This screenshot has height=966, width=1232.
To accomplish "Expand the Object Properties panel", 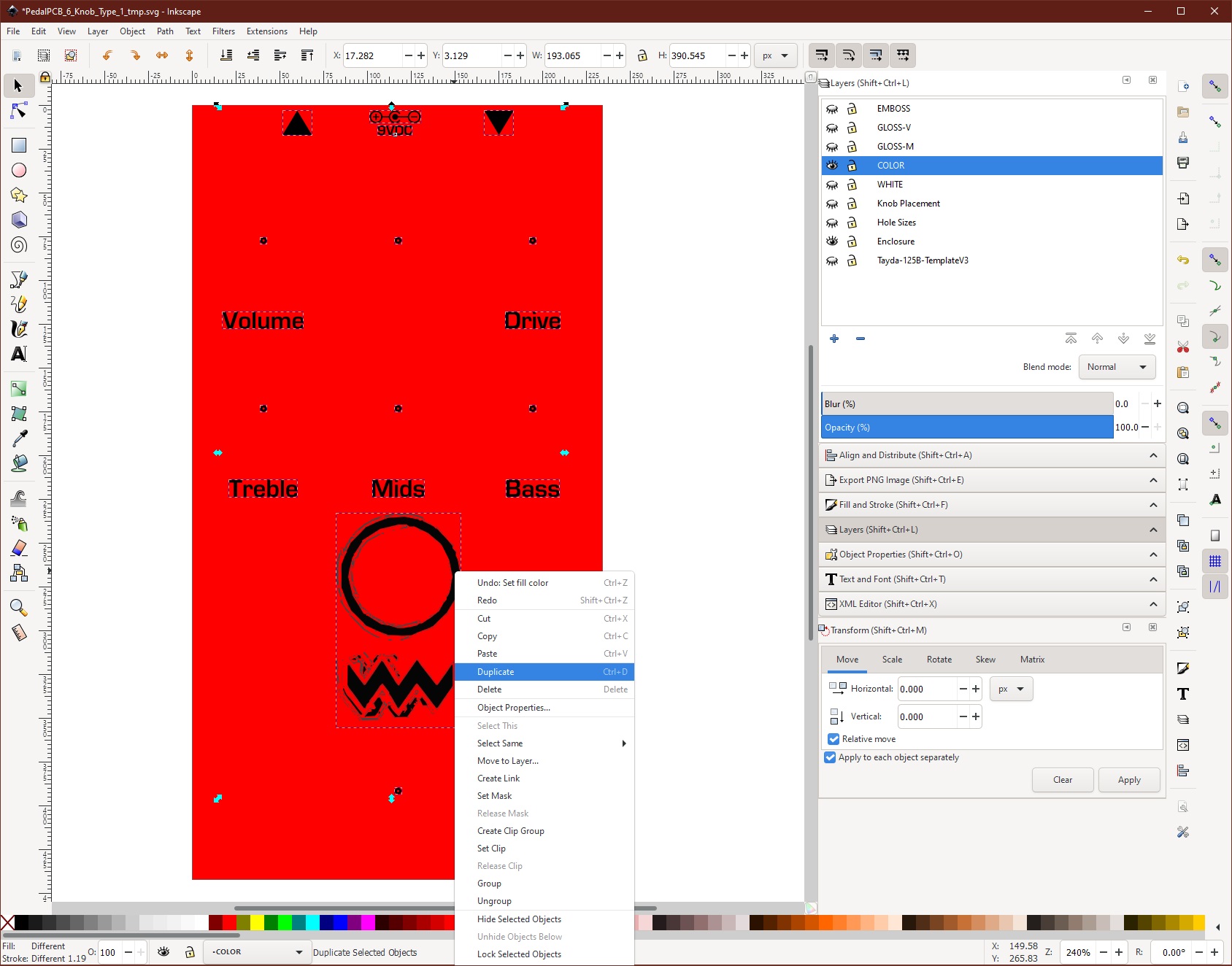I will click(x=992, y=555).
